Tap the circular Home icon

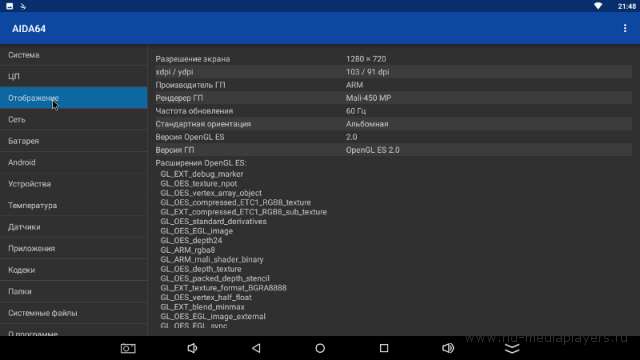pos(320,348)
